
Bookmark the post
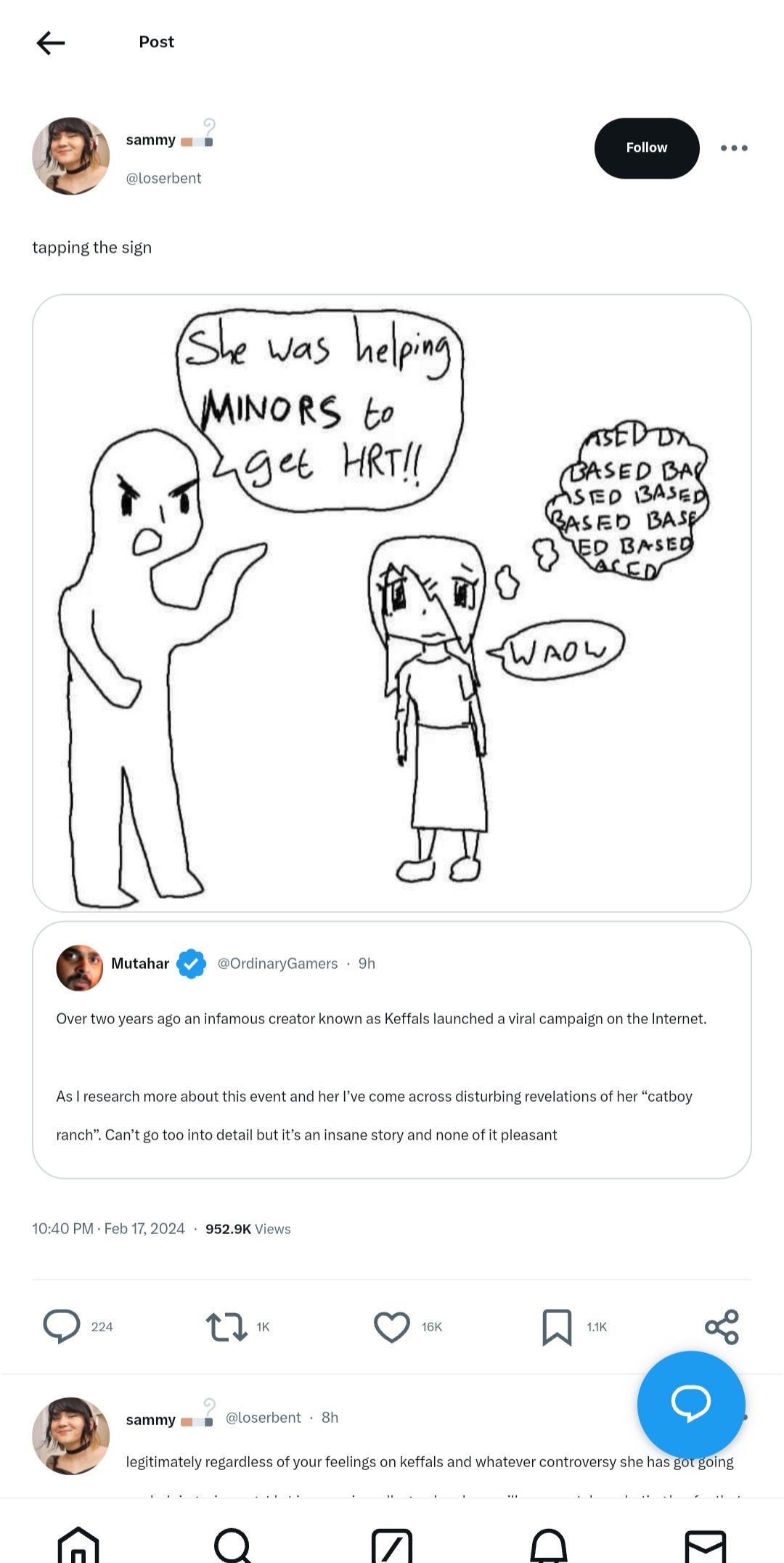click(x=557, y=1327)
